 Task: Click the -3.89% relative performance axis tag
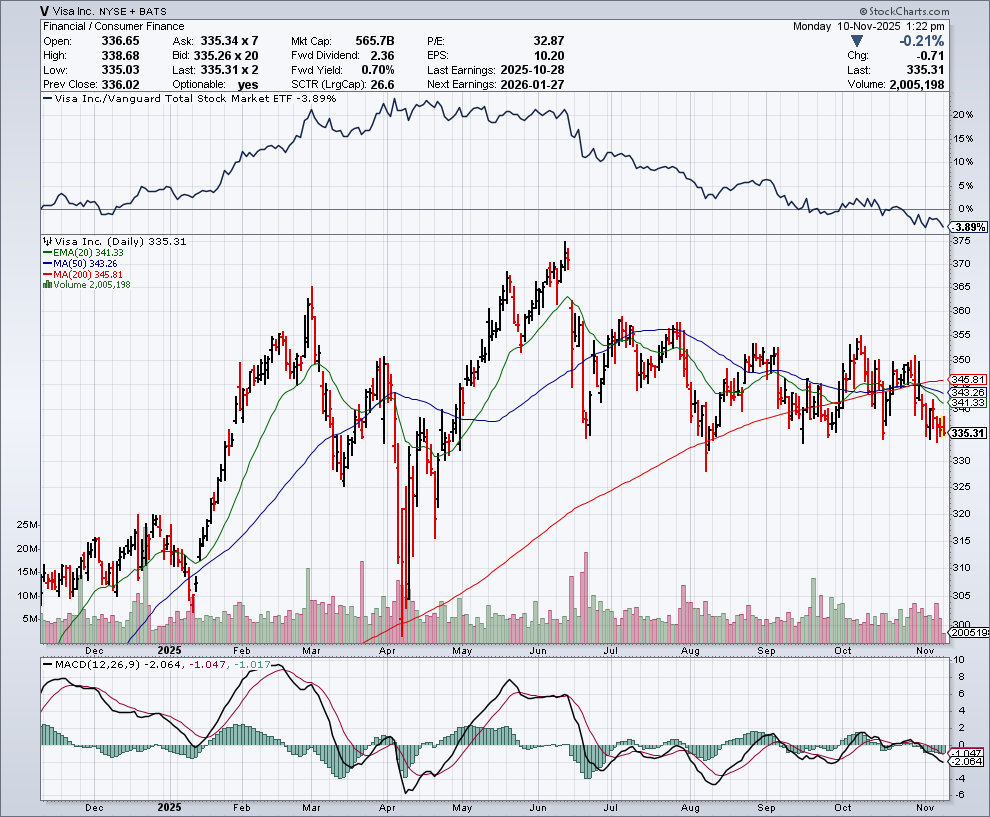tap(967, 227)
